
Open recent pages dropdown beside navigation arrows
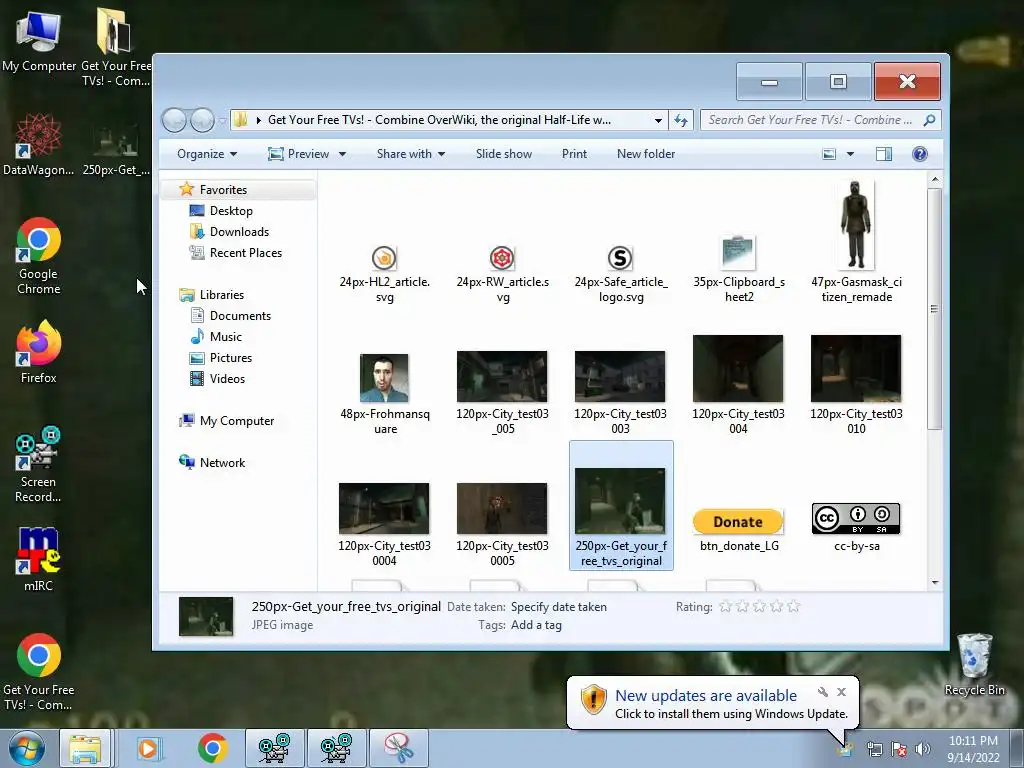[222, 121]
